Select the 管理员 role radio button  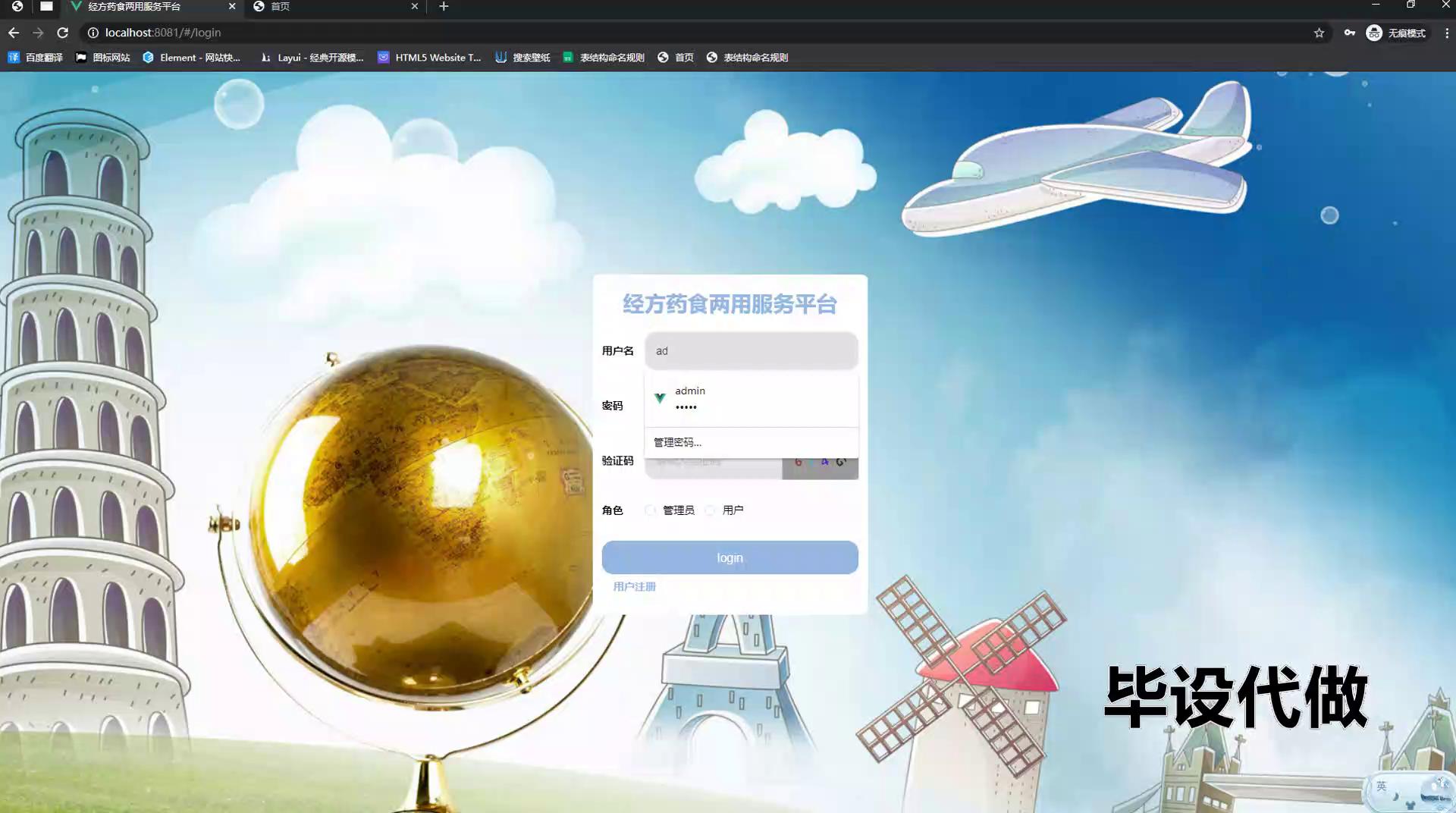651,510
